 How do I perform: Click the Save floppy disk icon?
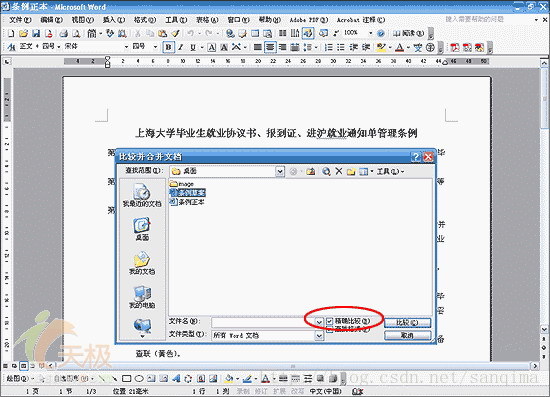pyautogui.click(x=36, y=33)
